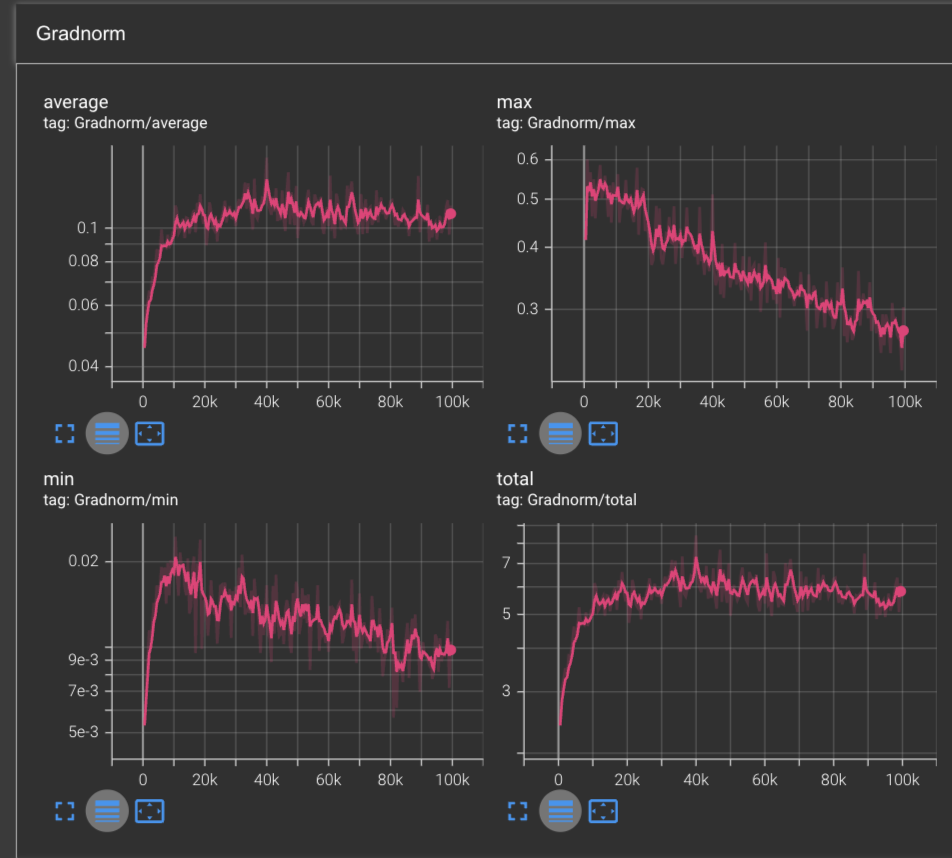Toggle log scale on average chart
Image resolution: width=952 pixels, height=858 pixels.
tap(107, 434)
